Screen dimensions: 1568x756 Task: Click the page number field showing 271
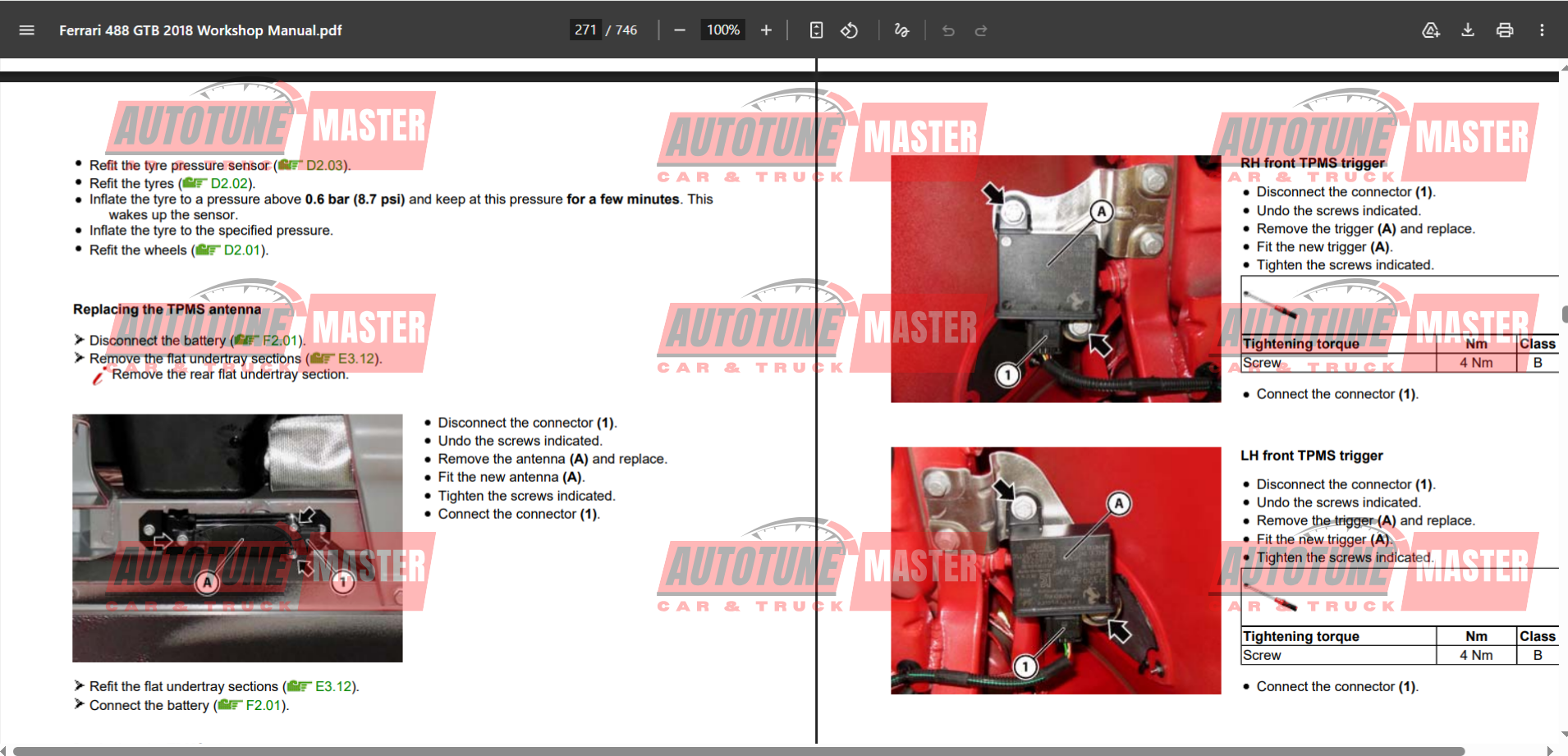pyautogui.click(x=585, y=30)
